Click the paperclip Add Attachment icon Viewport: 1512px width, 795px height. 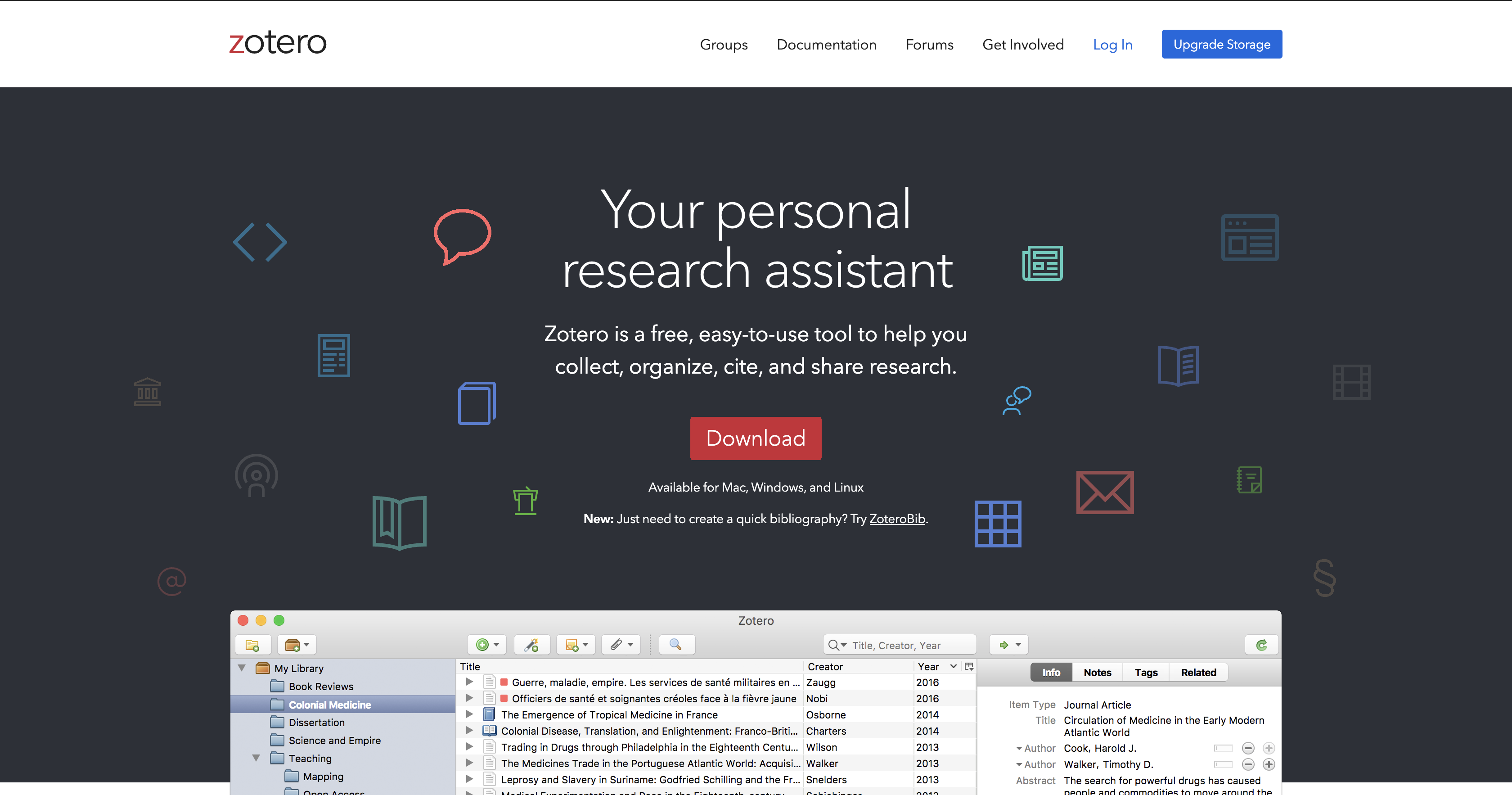click(x=616, y=645)
